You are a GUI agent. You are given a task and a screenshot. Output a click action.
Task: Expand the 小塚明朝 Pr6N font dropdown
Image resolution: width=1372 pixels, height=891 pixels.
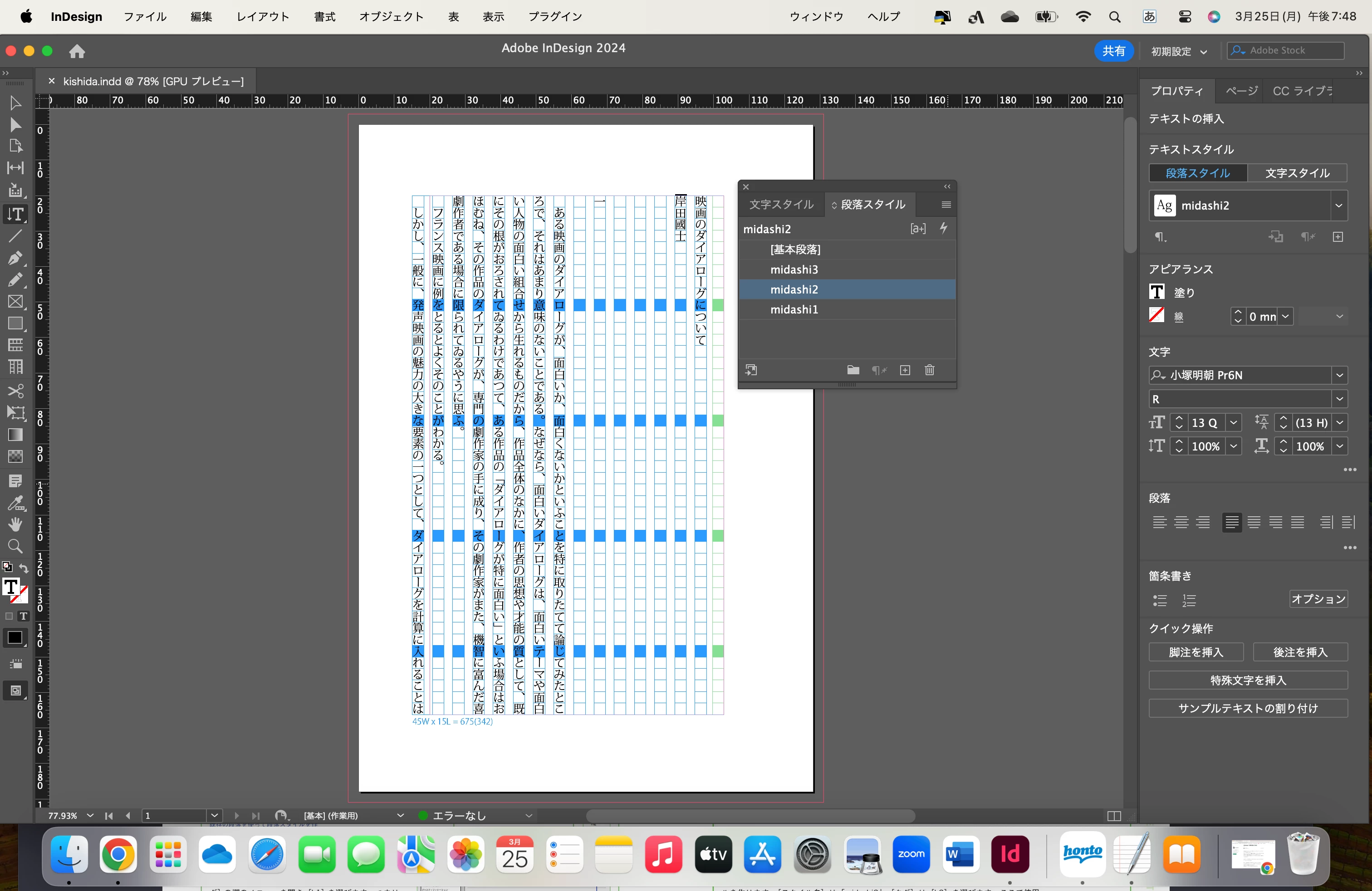pyautogui.click(x=1339, y=375)
